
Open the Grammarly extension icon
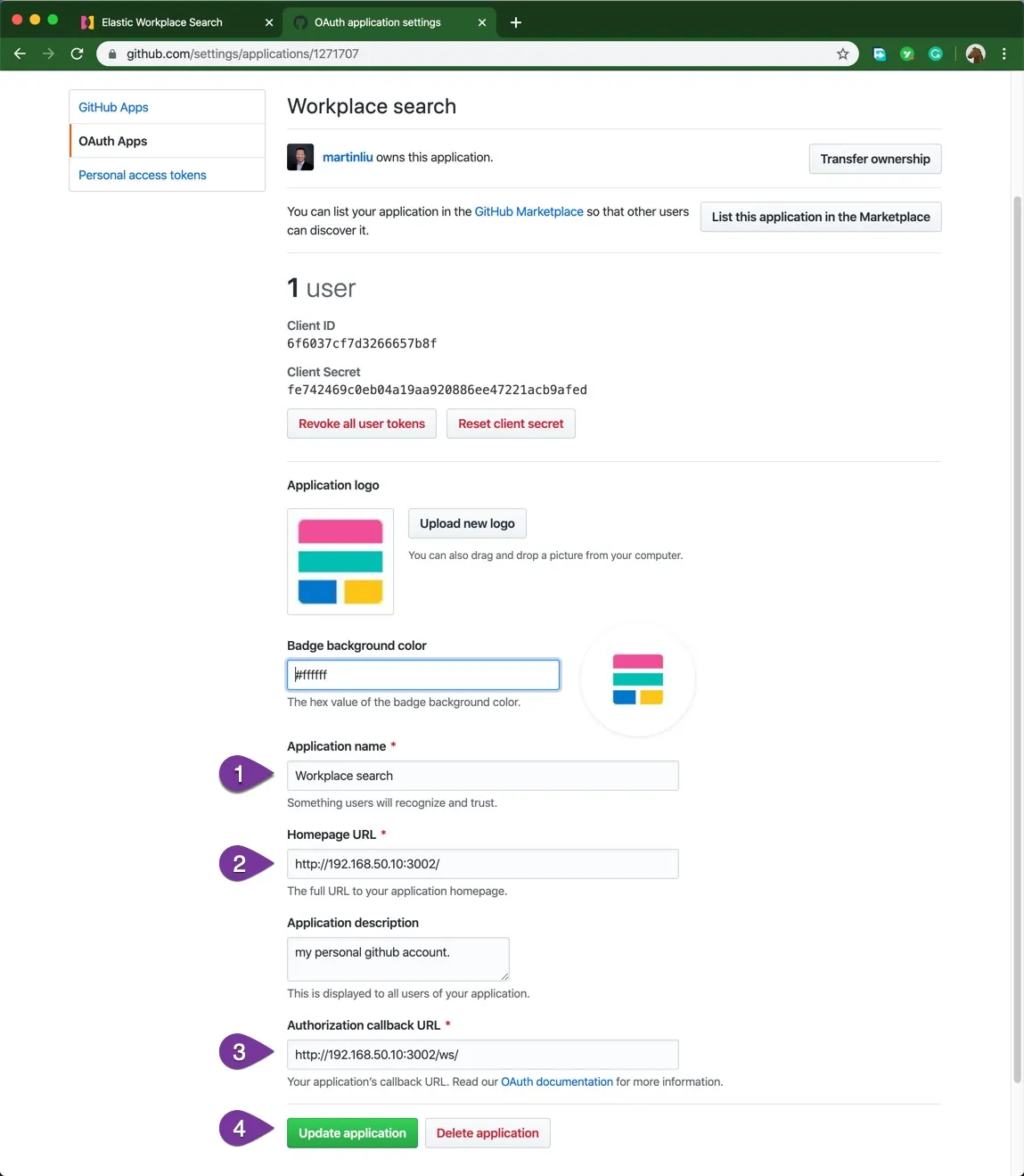935,54
